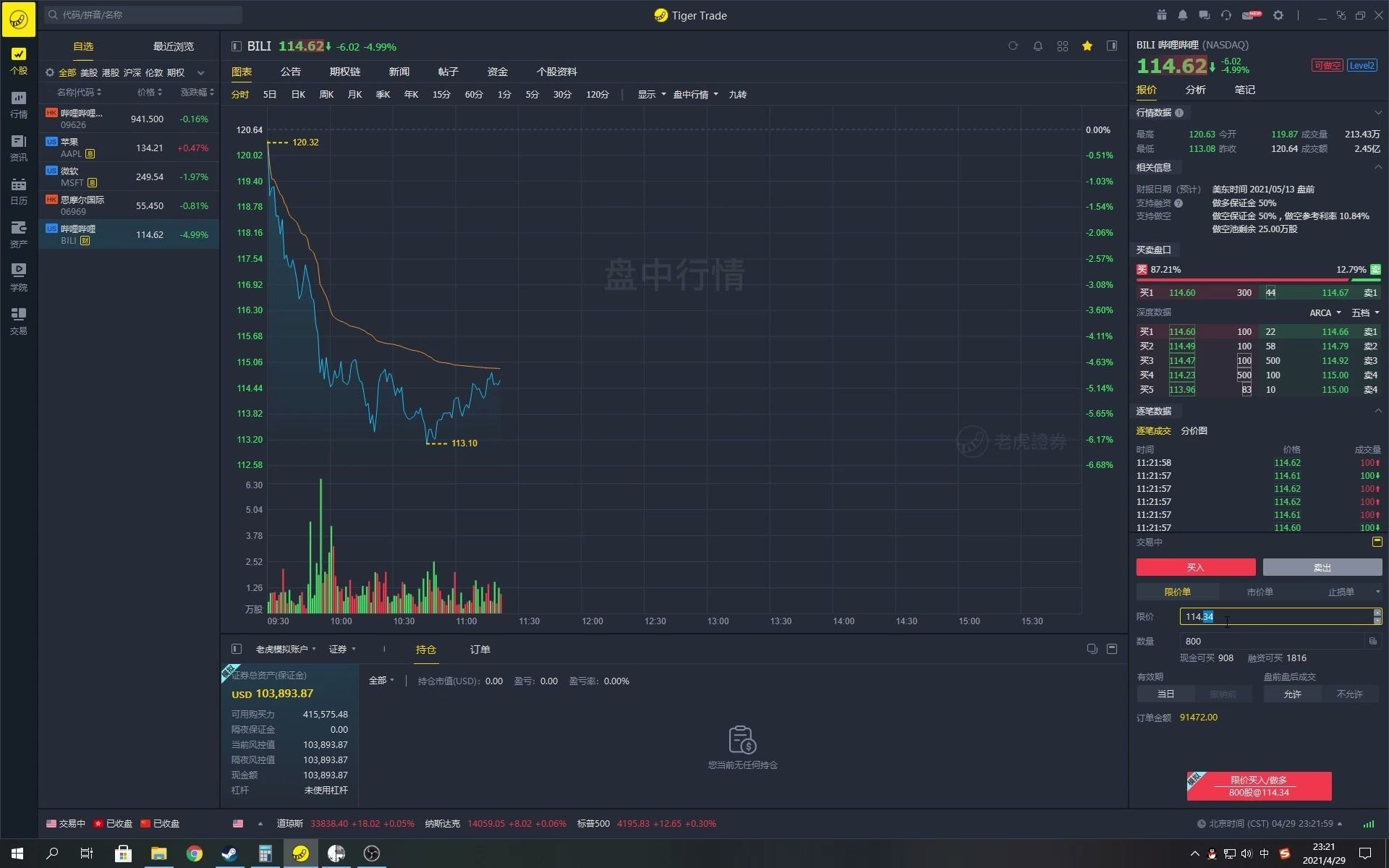1389x868 pixels.
Task: Switch to 分价图 price distribution view
Action: [x=1194, y=430]
